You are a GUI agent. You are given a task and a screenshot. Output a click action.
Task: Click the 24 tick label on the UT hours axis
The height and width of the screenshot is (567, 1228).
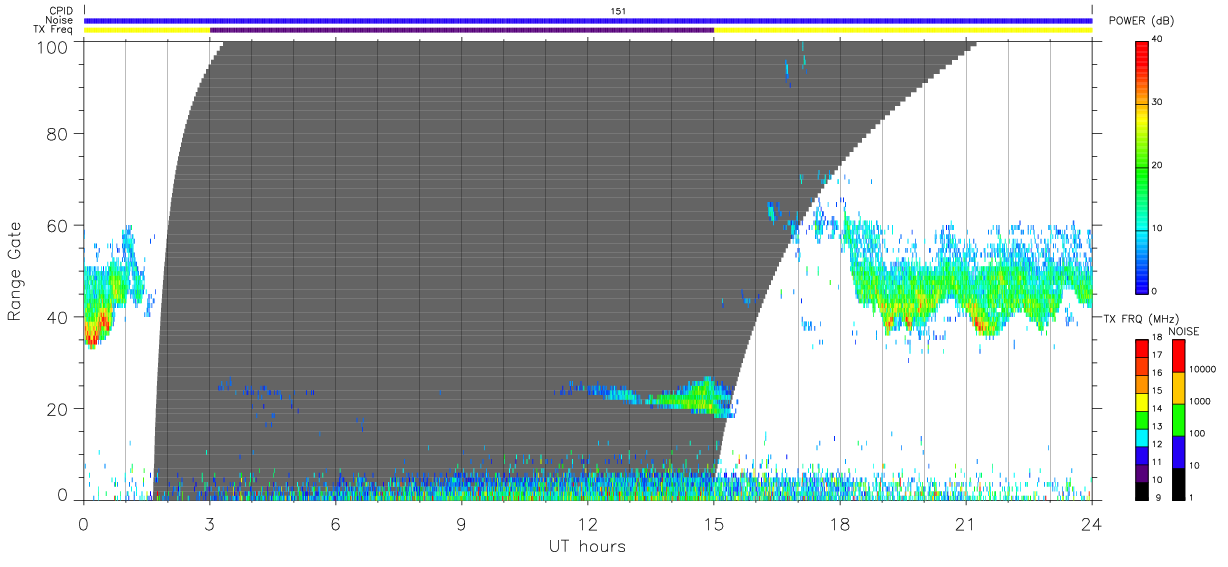(x=1092, y=524)
